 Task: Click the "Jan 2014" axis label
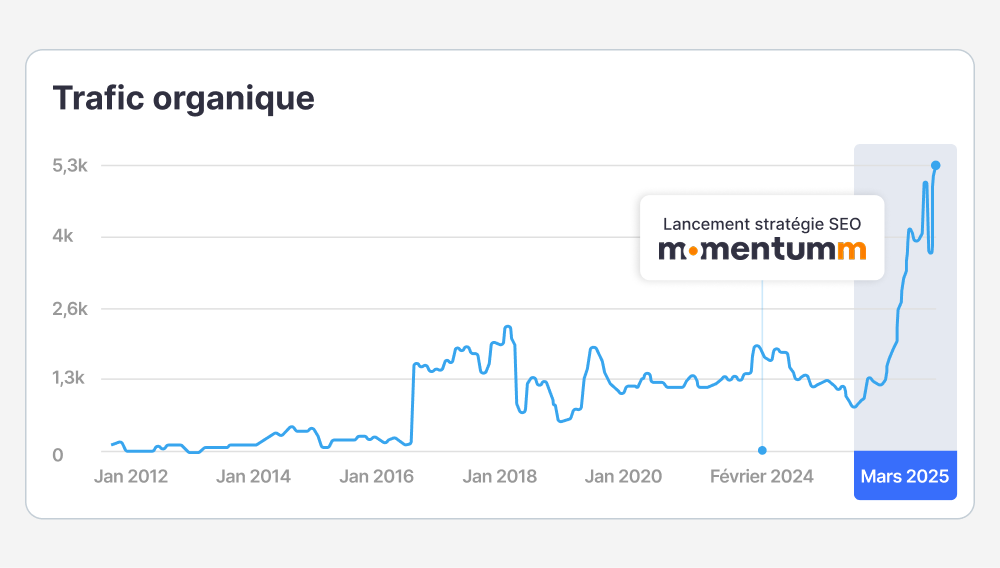click(x=253, y=476)
